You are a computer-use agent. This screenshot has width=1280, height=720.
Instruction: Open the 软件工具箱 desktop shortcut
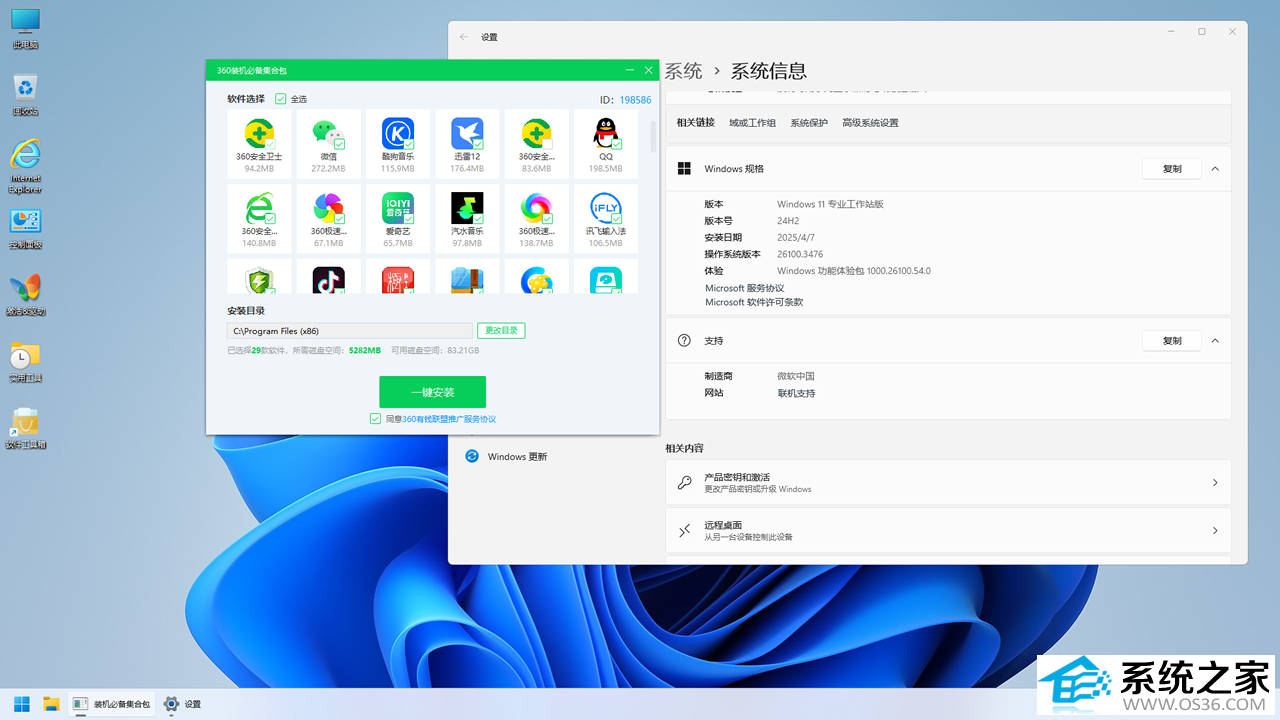point(25,429)
